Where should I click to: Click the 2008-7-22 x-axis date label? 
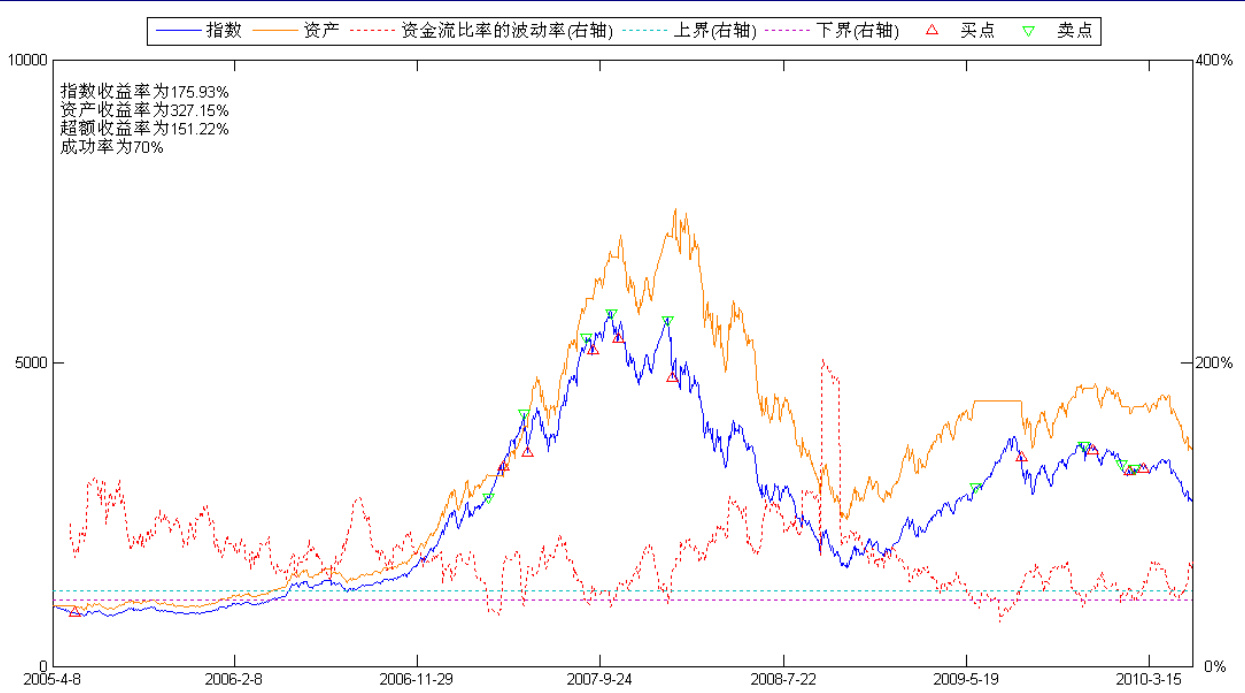coord(783,678)
